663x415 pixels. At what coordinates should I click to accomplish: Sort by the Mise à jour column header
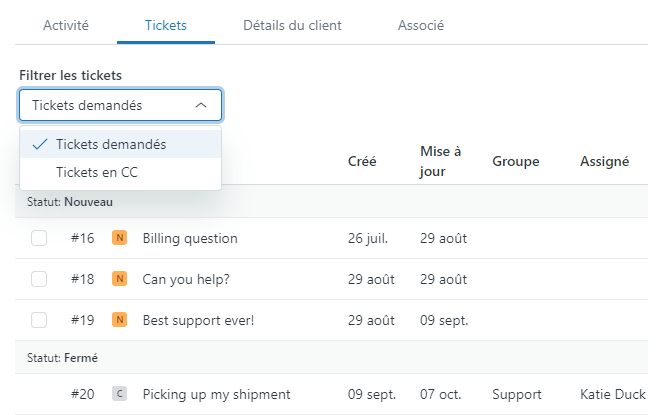pos(440,161)
